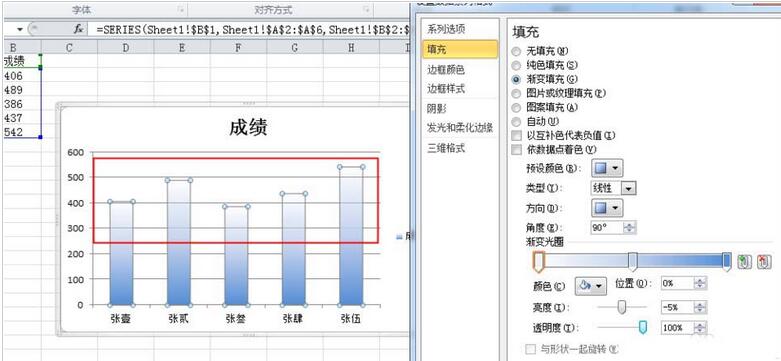Click the 亮度 -5% input field
Image resolution: width=781 pixels, height=361 pixels.
pyautogui.click(x=678, y=307)
